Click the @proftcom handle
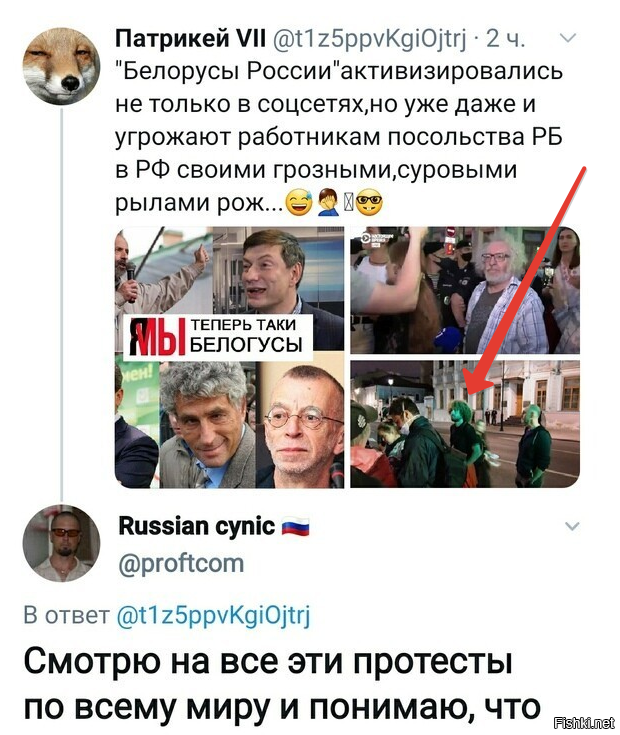The height and width of the screenshot is (735, 620). point(181,563)
